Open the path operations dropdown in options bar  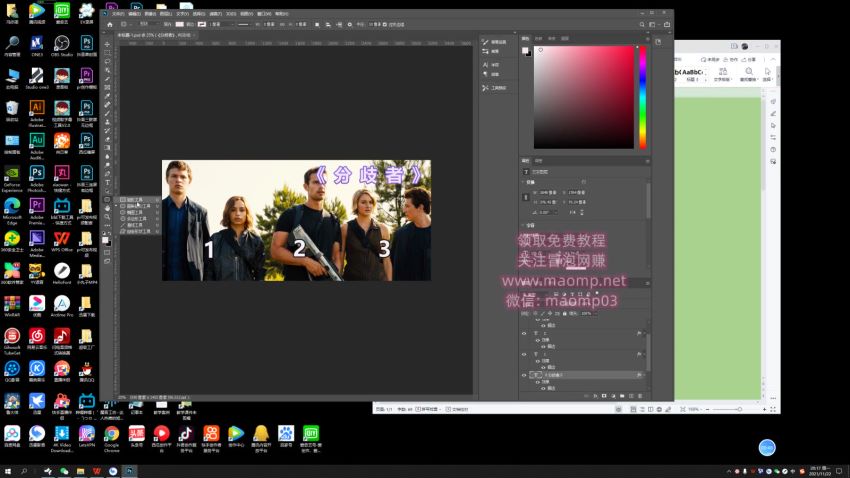pos(317,24)
